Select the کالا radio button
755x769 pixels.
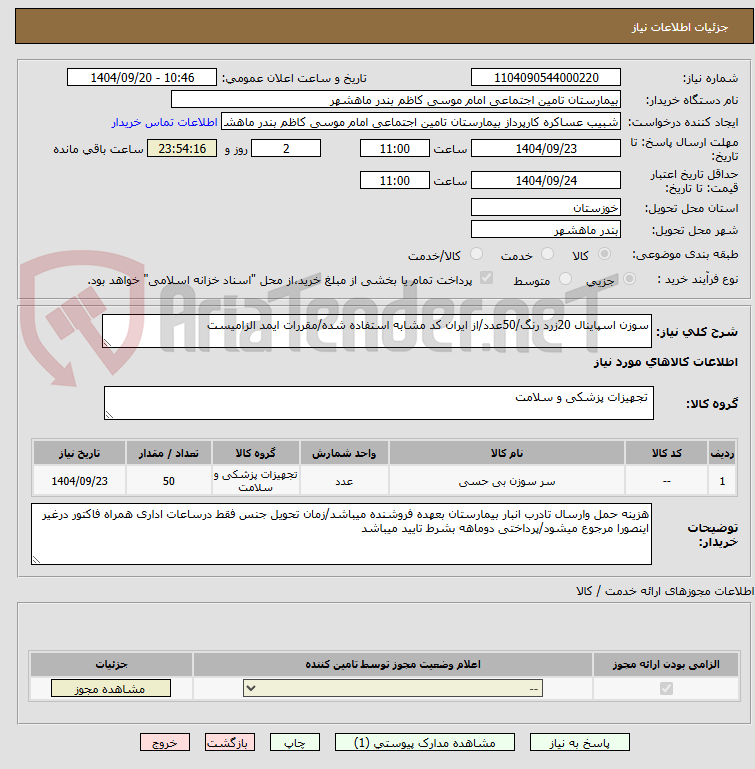pyautogui.click(x=604, y=254)
